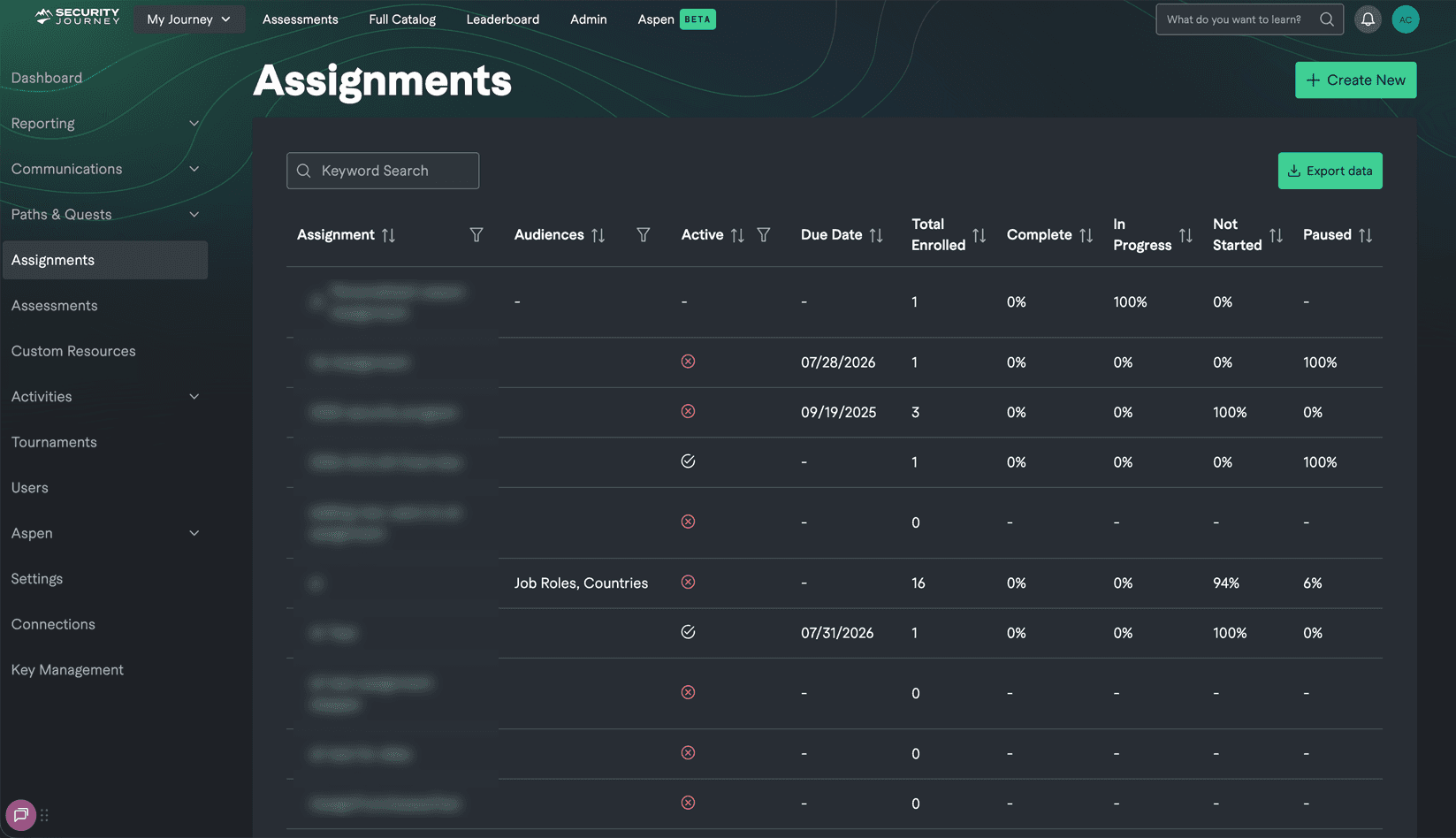The image size is (1456, 838).
Task: Open the My Journey dropdown
Action: coord(189,19)
